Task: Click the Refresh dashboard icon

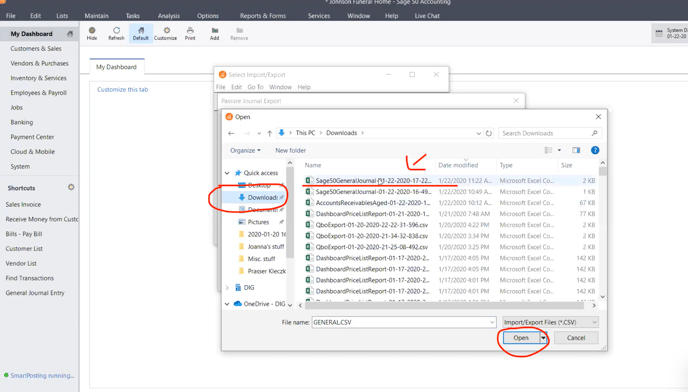Action: click(x=116, y=30)
